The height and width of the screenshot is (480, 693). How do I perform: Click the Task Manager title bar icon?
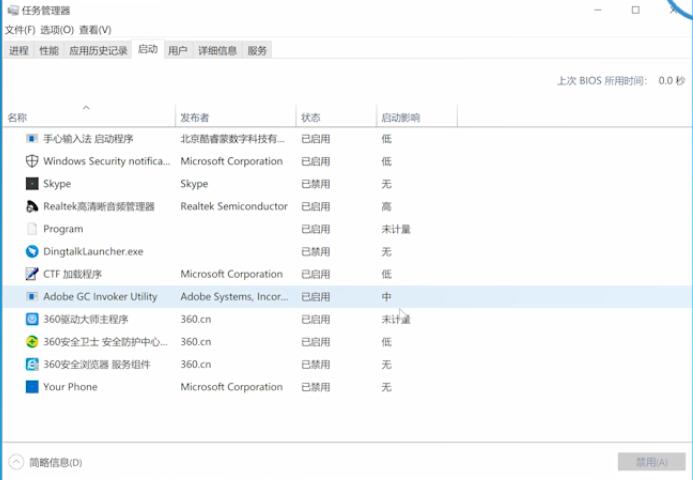pos(13,10)
